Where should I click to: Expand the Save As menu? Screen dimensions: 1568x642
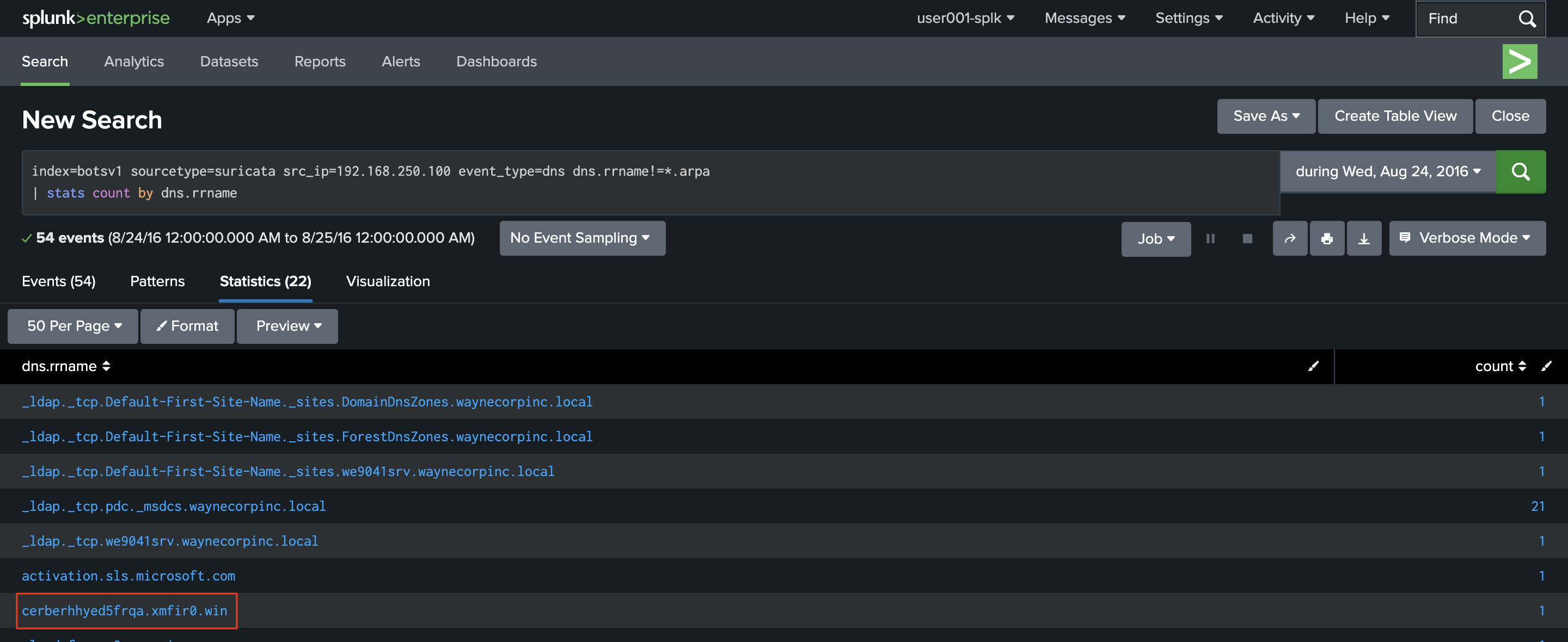tap(1266, 116)
